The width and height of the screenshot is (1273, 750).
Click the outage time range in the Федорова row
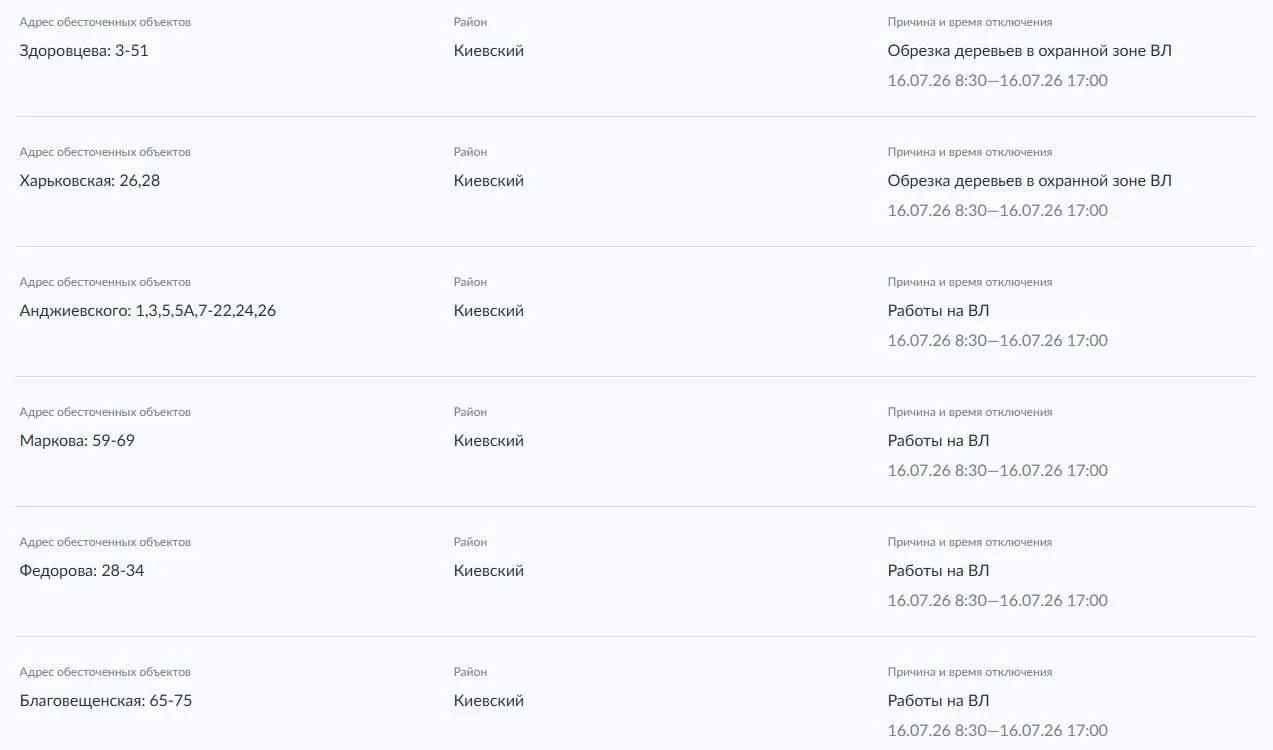[x=998, y=601]
